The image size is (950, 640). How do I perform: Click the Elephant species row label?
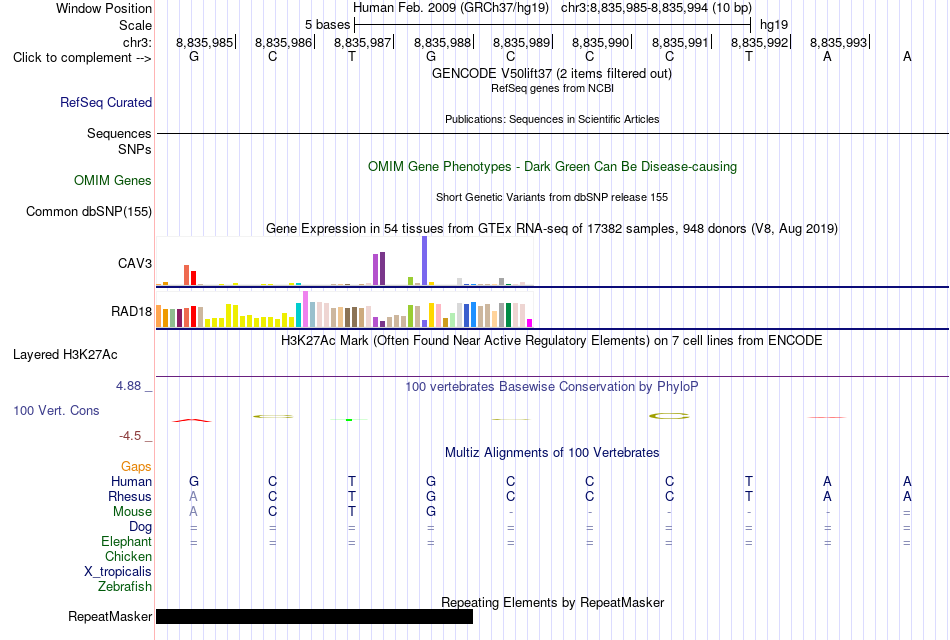(126, 542)
